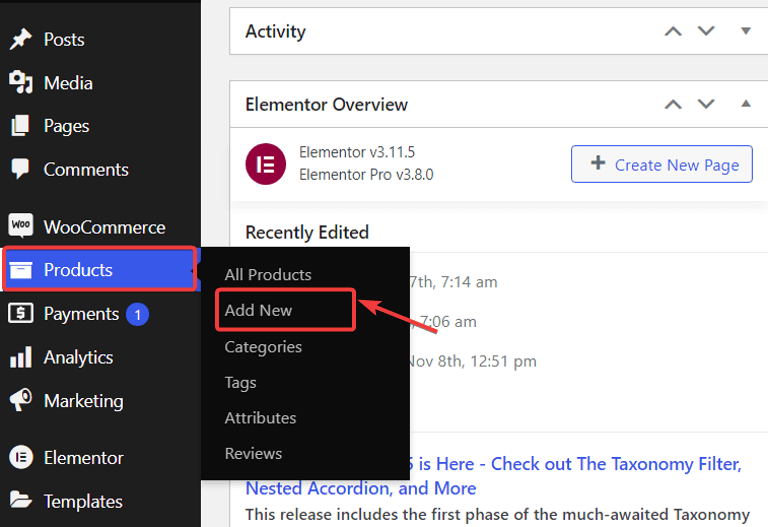Move the Activity widget down
768x527 pixels.
706,31
